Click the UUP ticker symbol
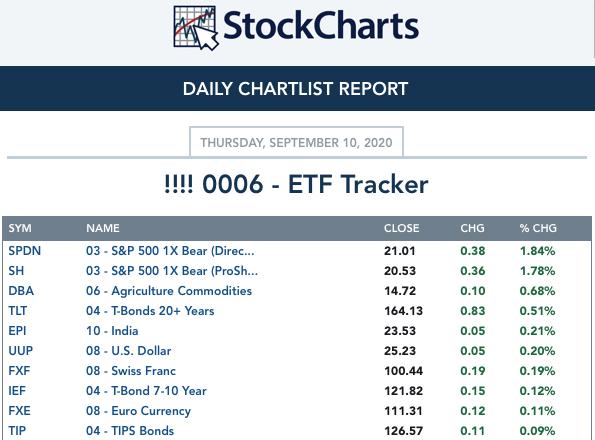 click(x=20, y=351)
